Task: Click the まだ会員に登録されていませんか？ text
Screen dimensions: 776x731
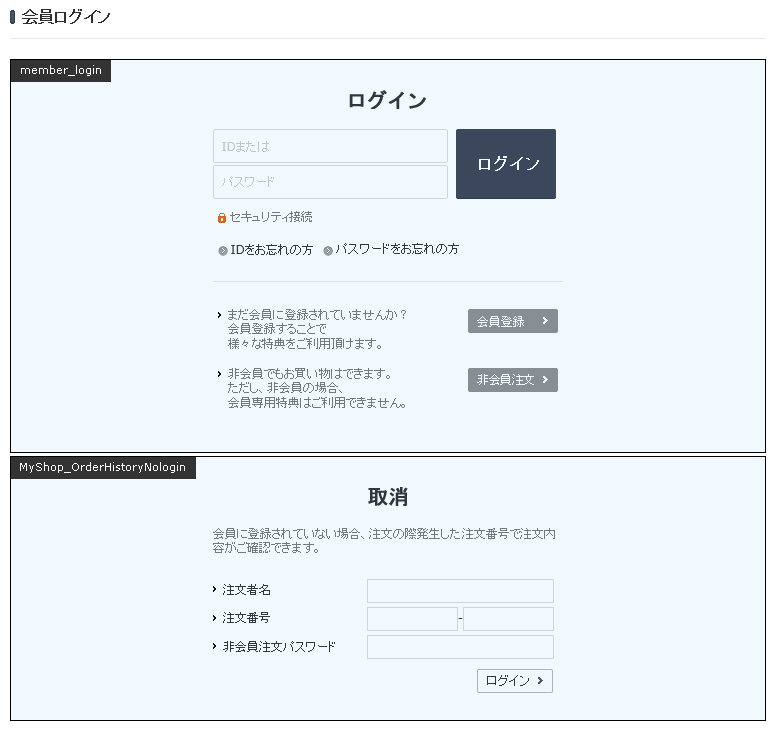Action: tap(317, 315)
